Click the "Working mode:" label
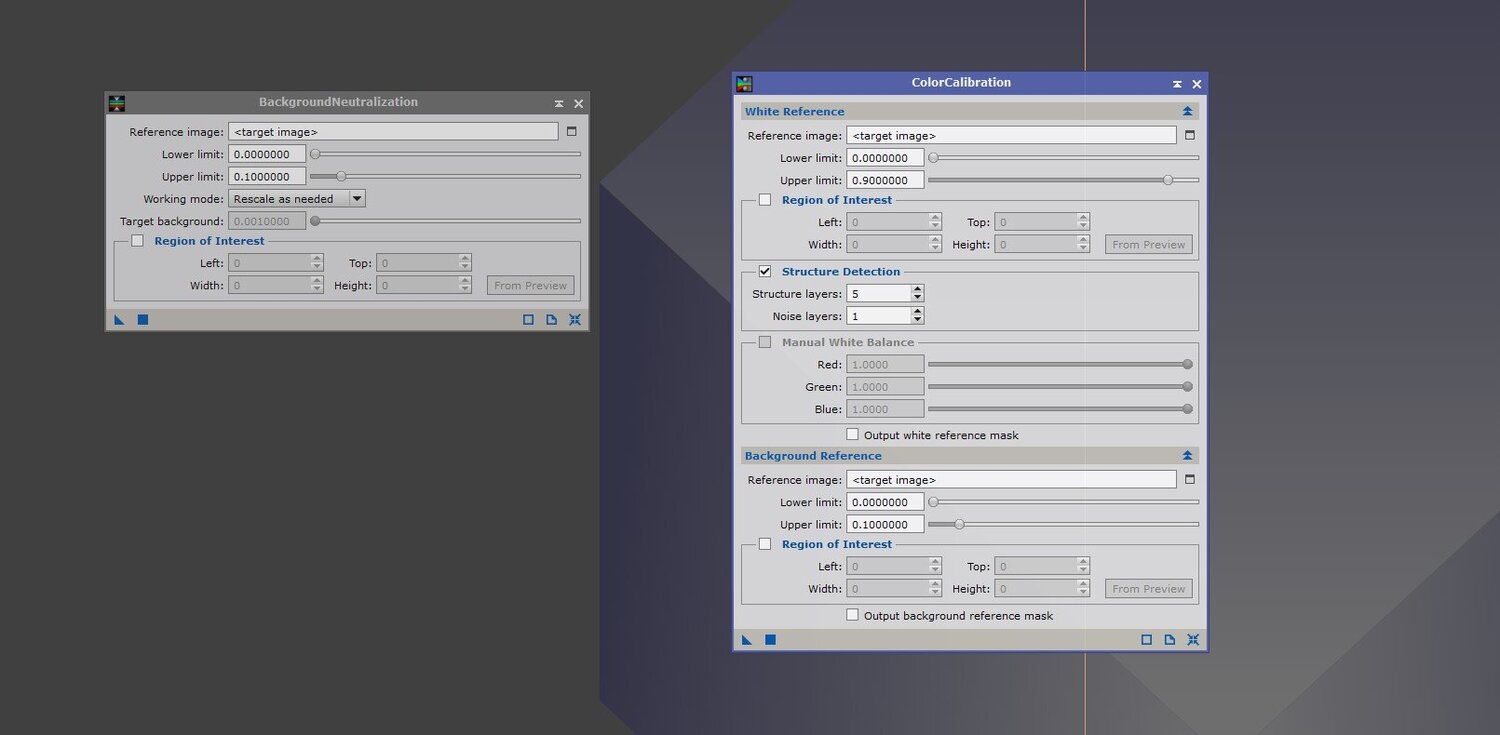Screen dimensions: 1500x735 pos(184,199)
